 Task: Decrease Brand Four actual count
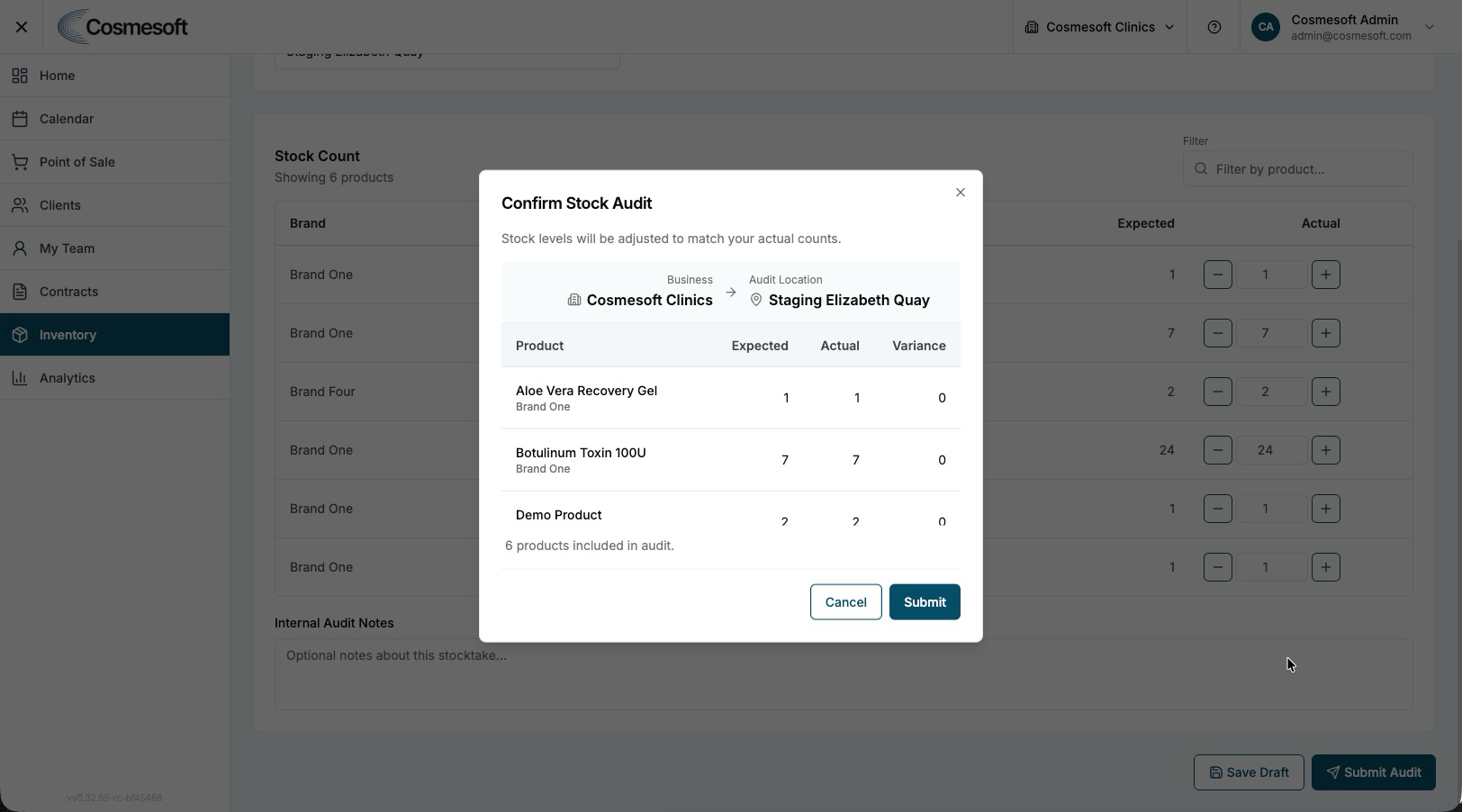[1217, 392]
